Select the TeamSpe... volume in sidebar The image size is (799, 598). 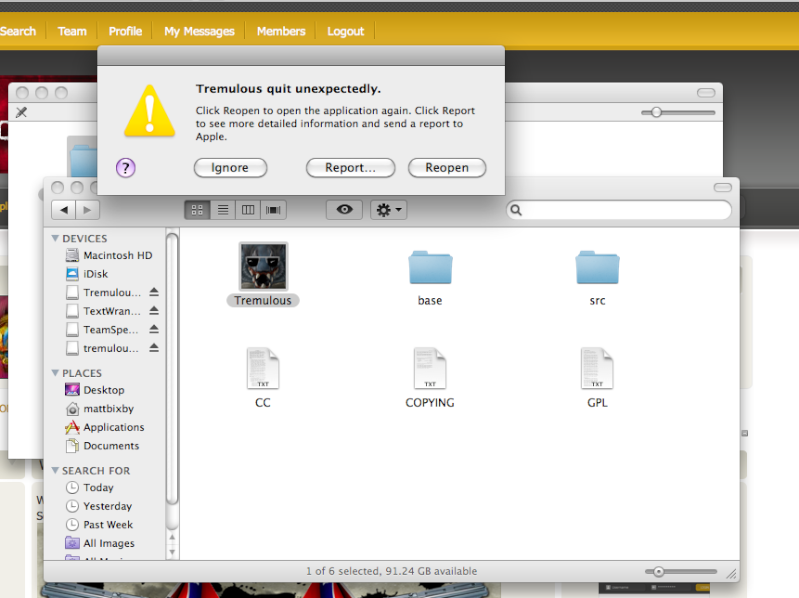pos(102,330)
